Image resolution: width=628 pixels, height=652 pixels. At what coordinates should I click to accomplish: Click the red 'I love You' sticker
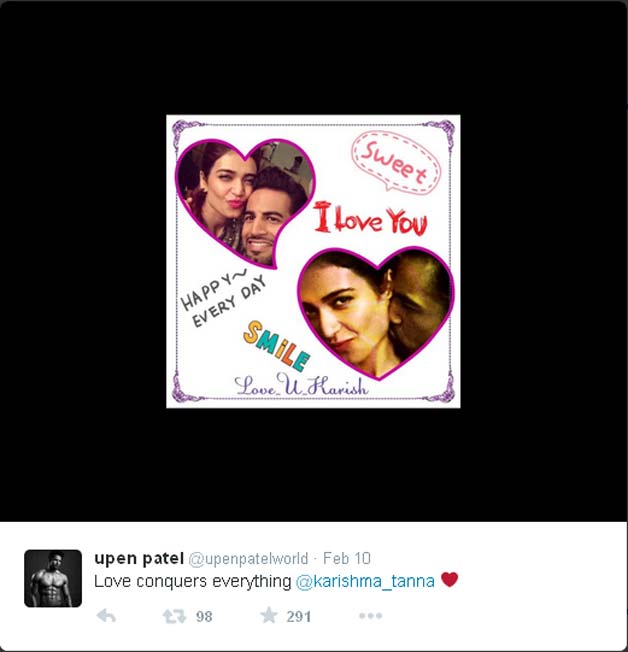370,218
